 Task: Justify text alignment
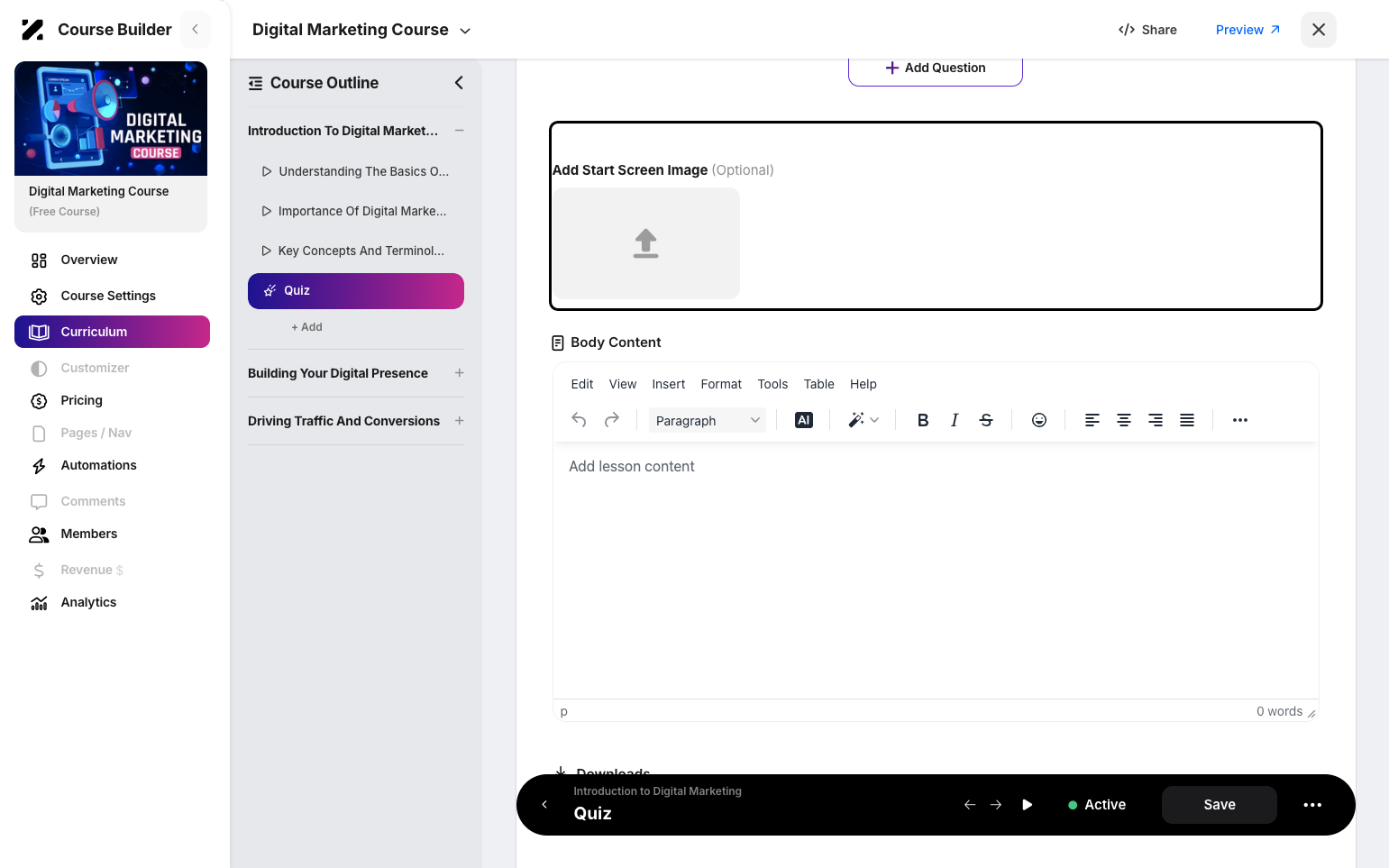tap(1187, 420)
